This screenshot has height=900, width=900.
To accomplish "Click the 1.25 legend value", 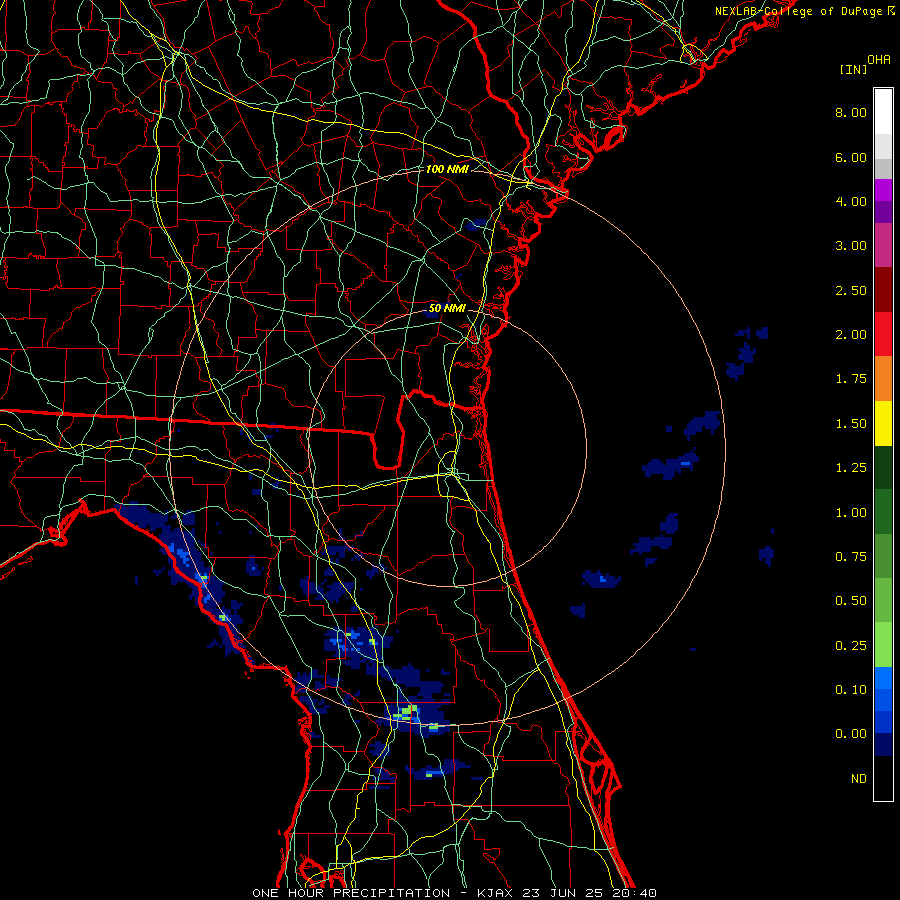I will pos(851,468).
